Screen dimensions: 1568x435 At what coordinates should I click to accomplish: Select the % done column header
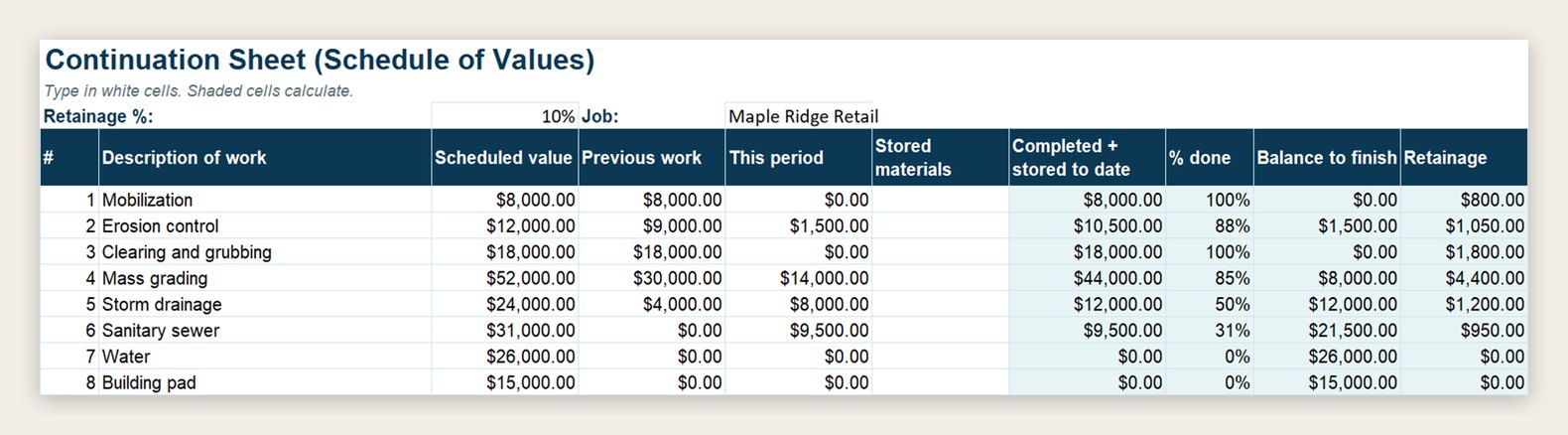(1209, 157)
